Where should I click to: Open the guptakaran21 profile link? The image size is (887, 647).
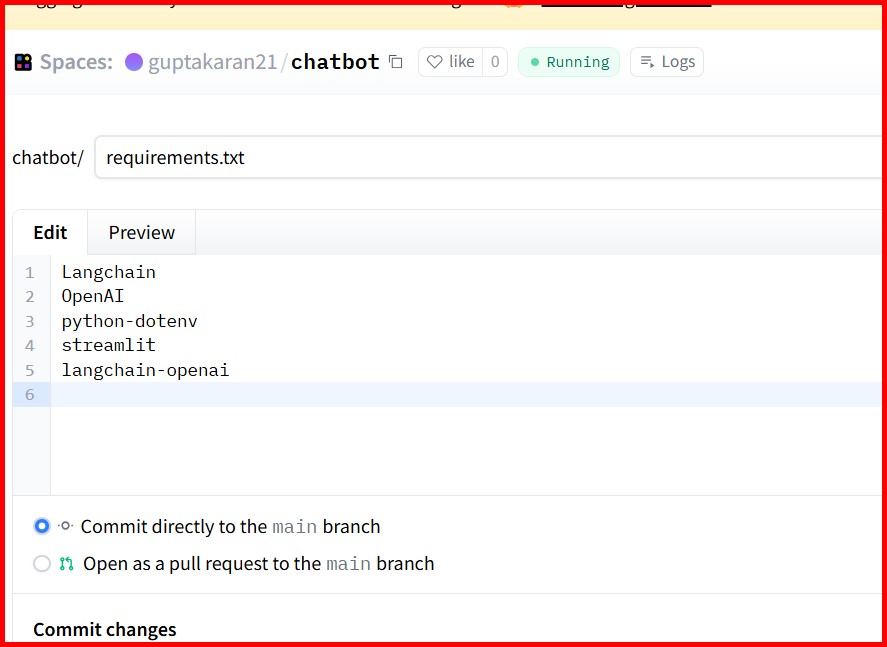click(212, 62)
